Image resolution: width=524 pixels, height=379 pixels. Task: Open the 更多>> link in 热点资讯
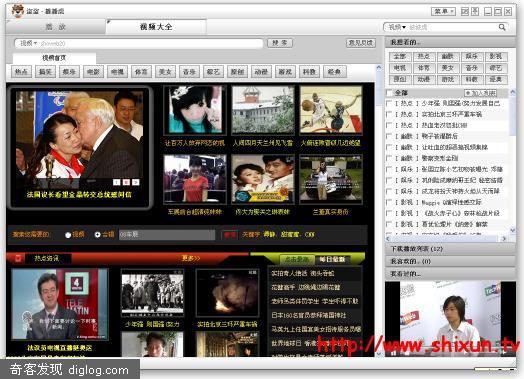tap(190, 258)
